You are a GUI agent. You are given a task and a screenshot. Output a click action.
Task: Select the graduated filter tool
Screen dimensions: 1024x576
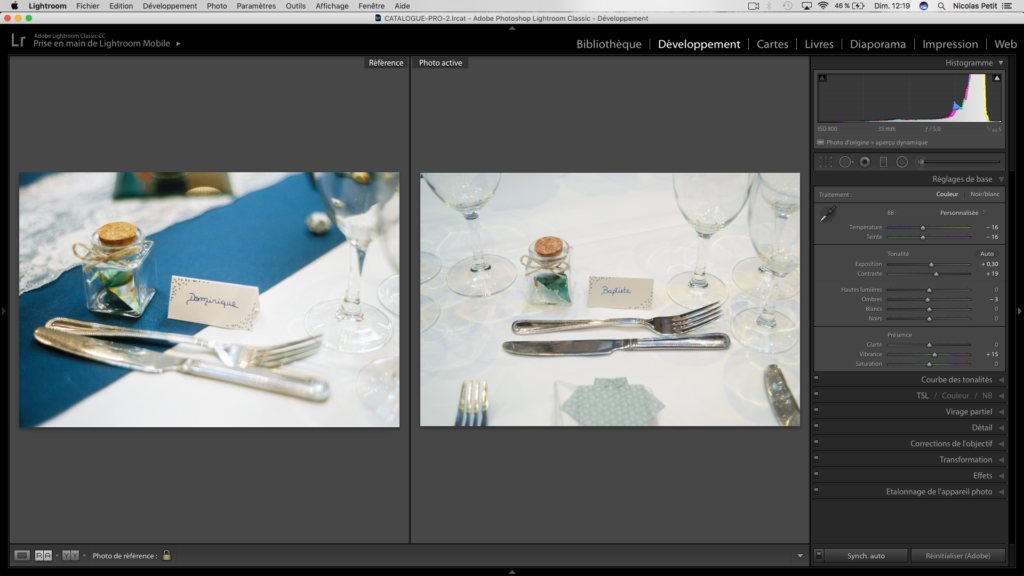click(883, 162)
